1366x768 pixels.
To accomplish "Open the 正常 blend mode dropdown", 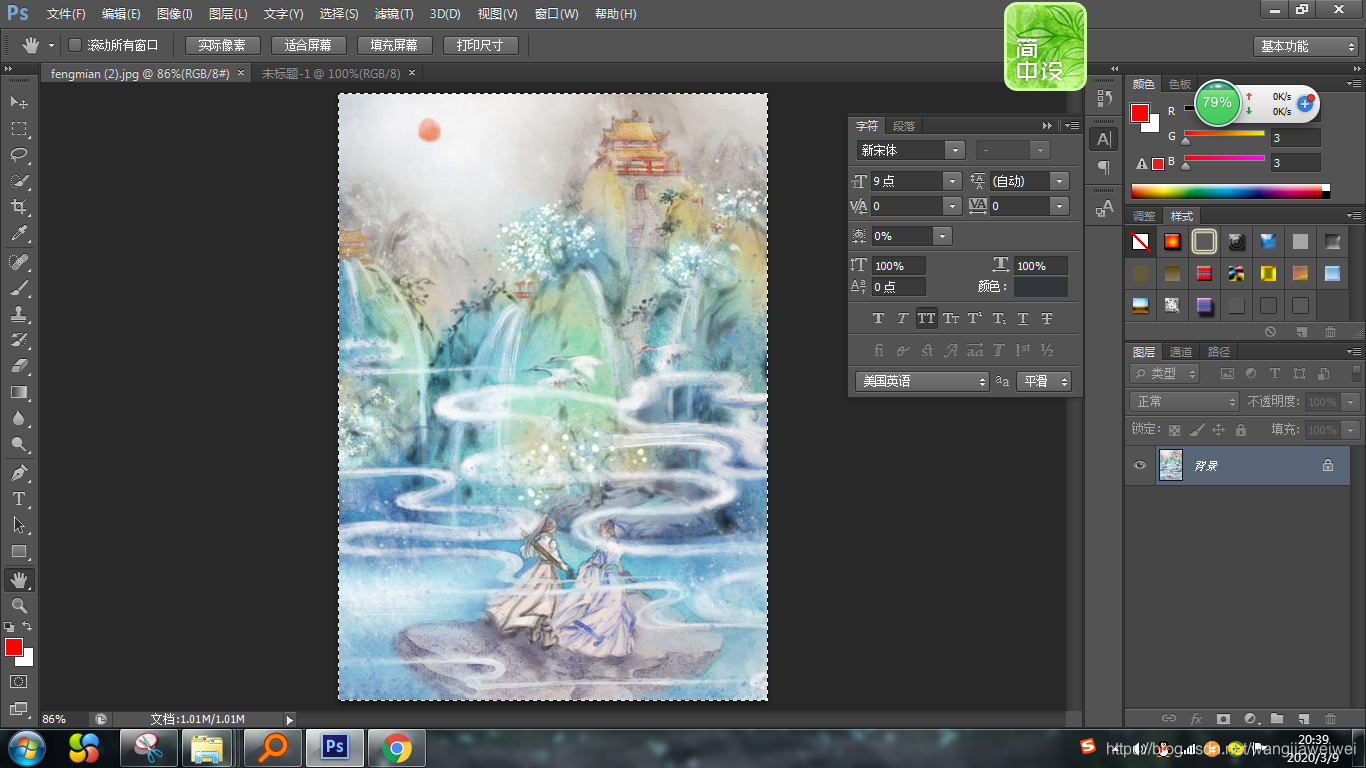I will tap(1185, 401).
